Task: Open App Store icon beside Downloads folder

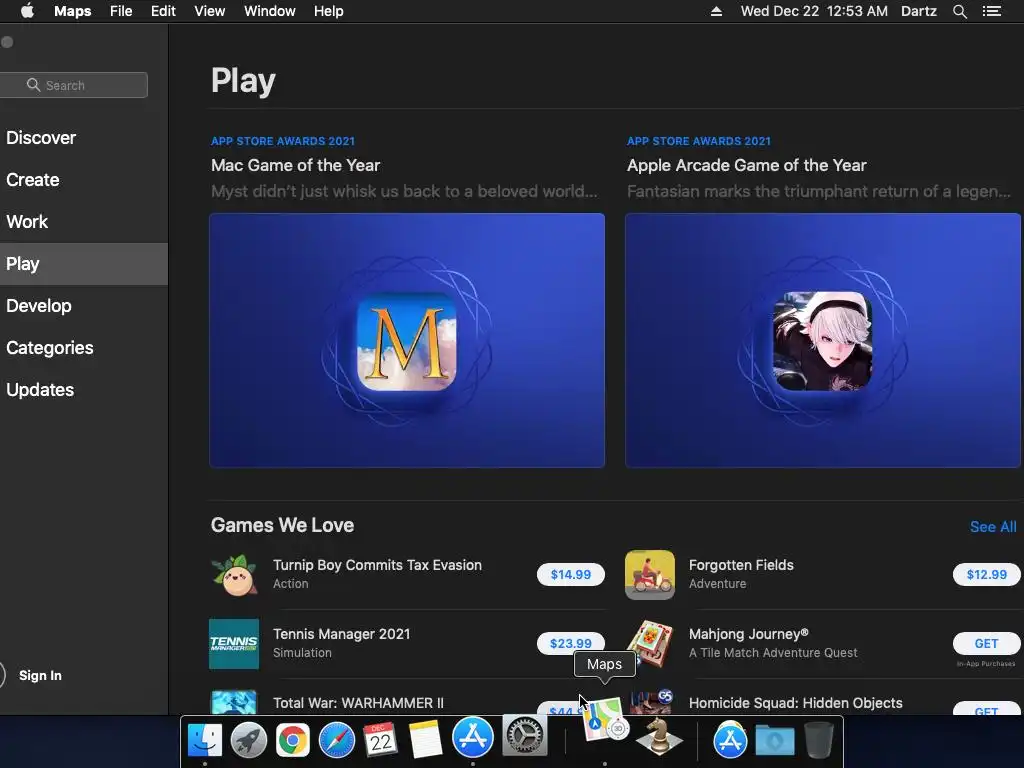Action: point(730,740)
